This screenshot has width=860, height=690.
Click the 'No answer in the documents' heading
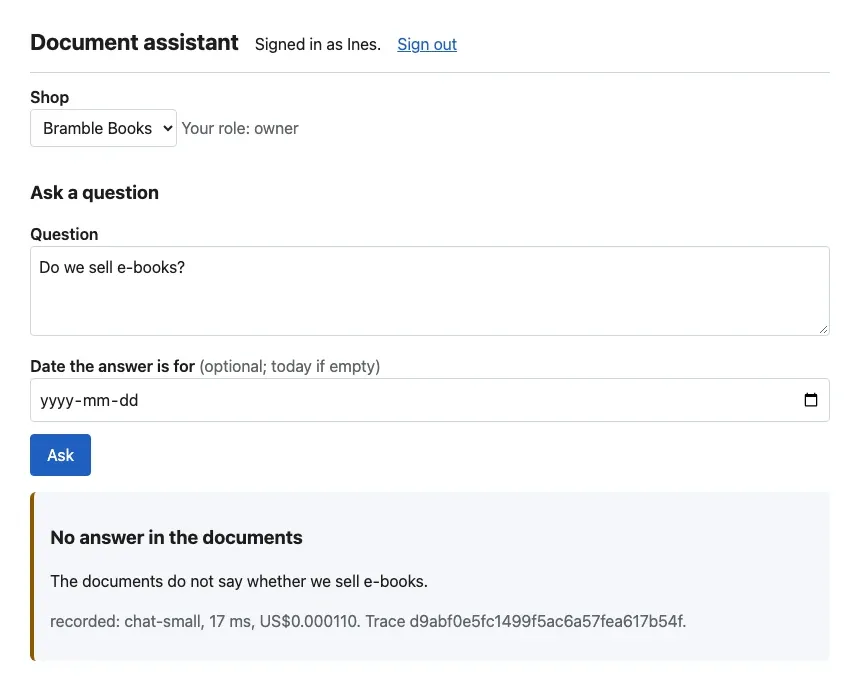pos(176,537)
